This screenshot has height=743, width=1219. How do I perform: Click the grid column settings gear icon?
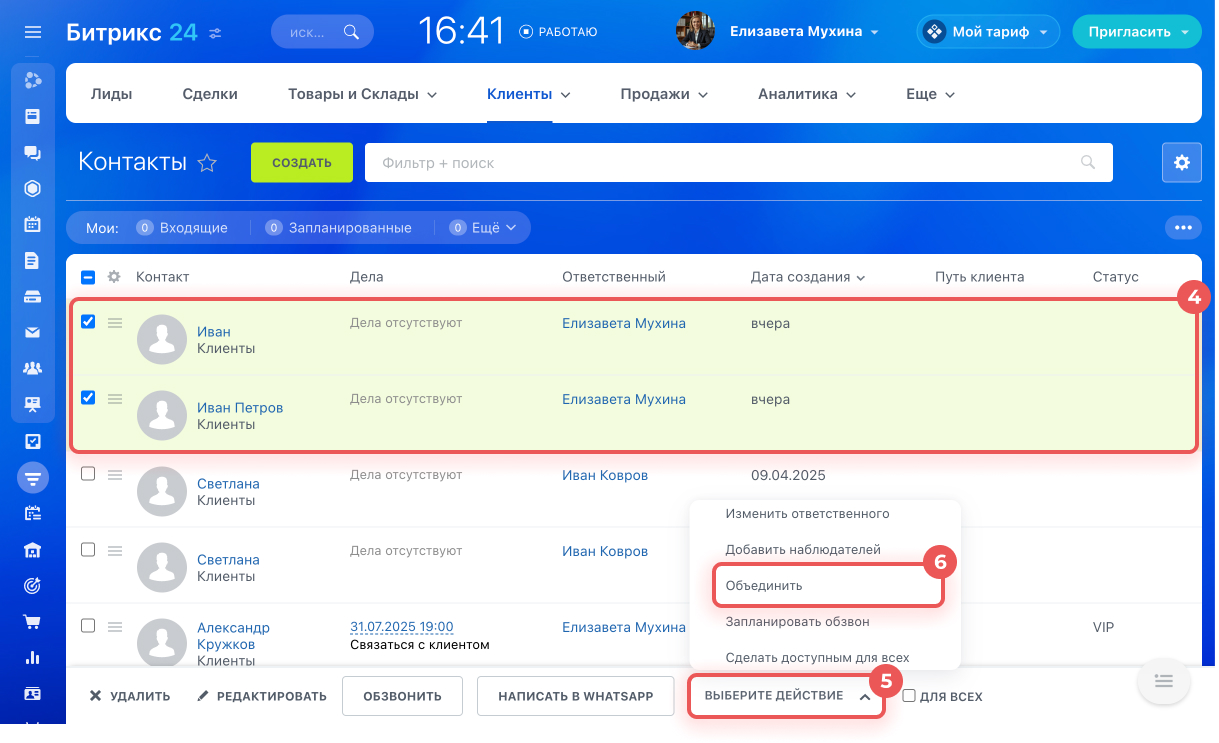pyautogui.click(x=114, y=277)
